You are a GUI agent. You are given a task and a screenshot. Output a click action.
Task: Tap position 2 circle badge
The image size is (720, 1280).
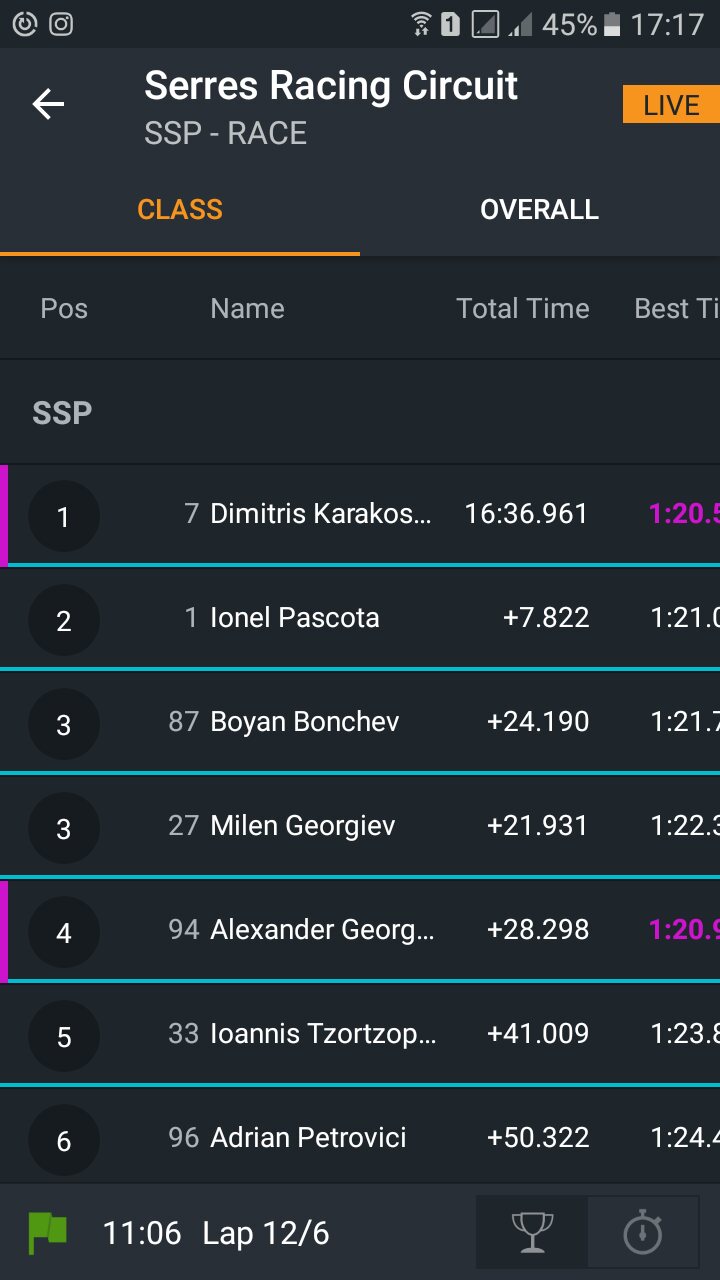pos(64,621)
